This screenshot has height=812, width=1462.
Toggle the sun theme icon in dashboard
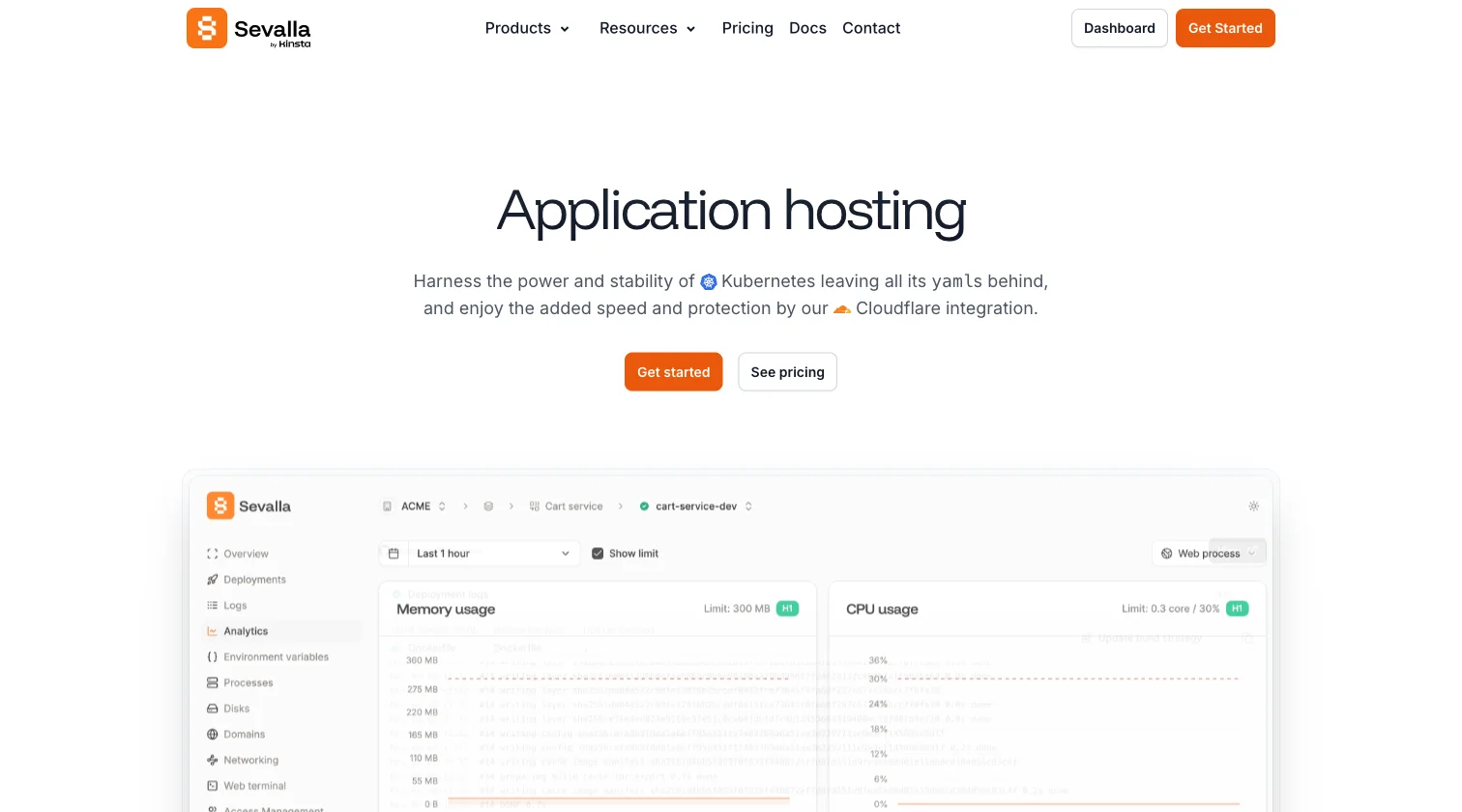(x=1254, y=507)
